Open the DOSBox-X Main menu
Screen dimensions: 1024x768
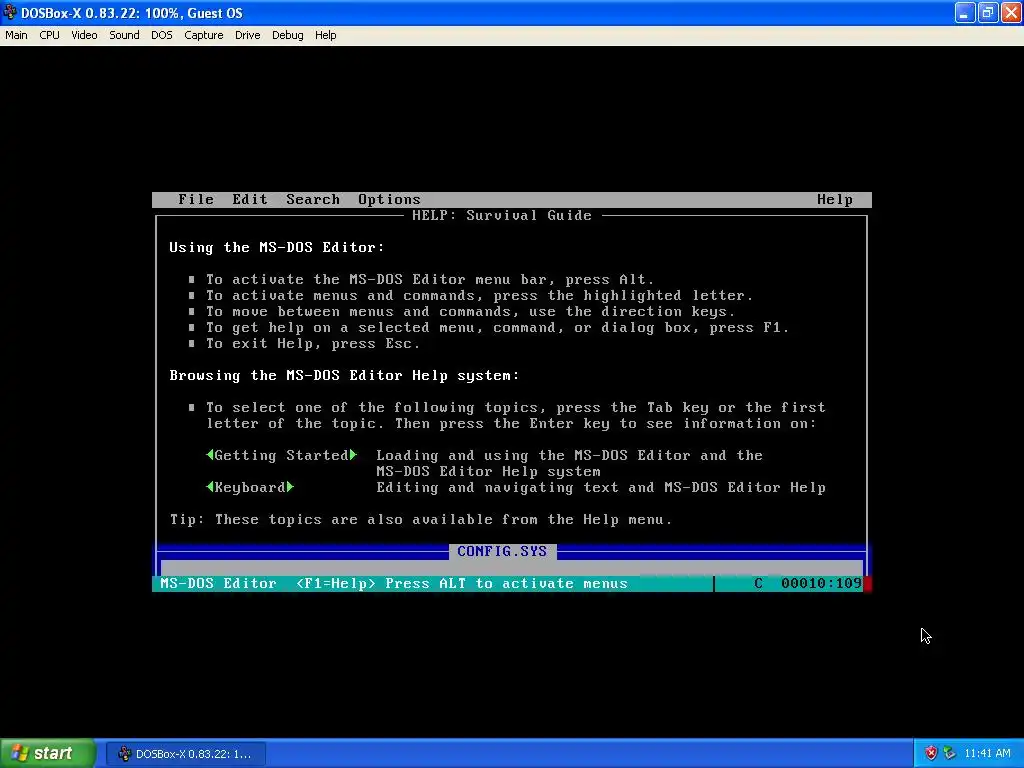[16, 35]
